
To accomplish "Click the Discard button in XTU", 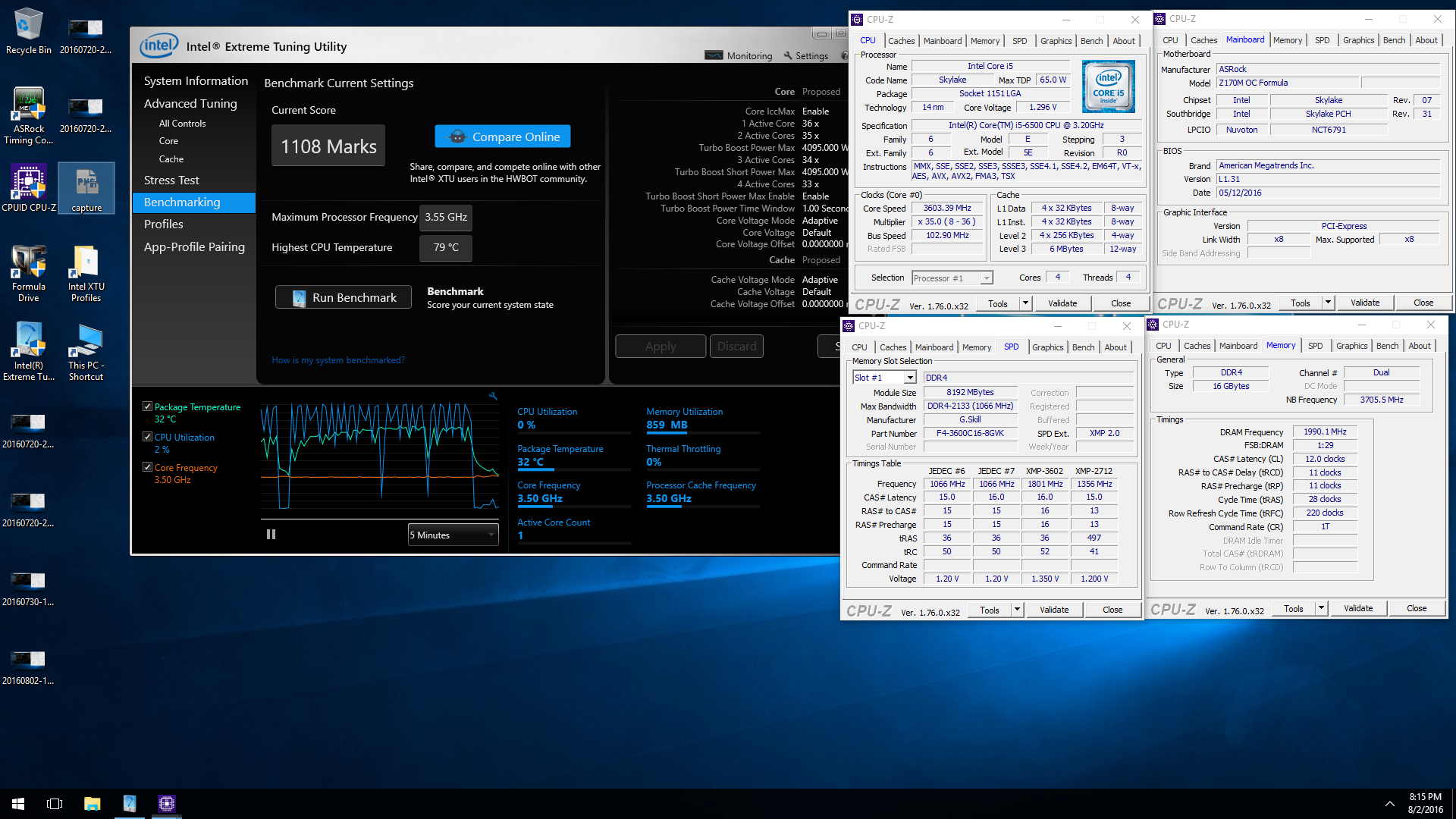I will pyautogui.click(x=736, y=347).
